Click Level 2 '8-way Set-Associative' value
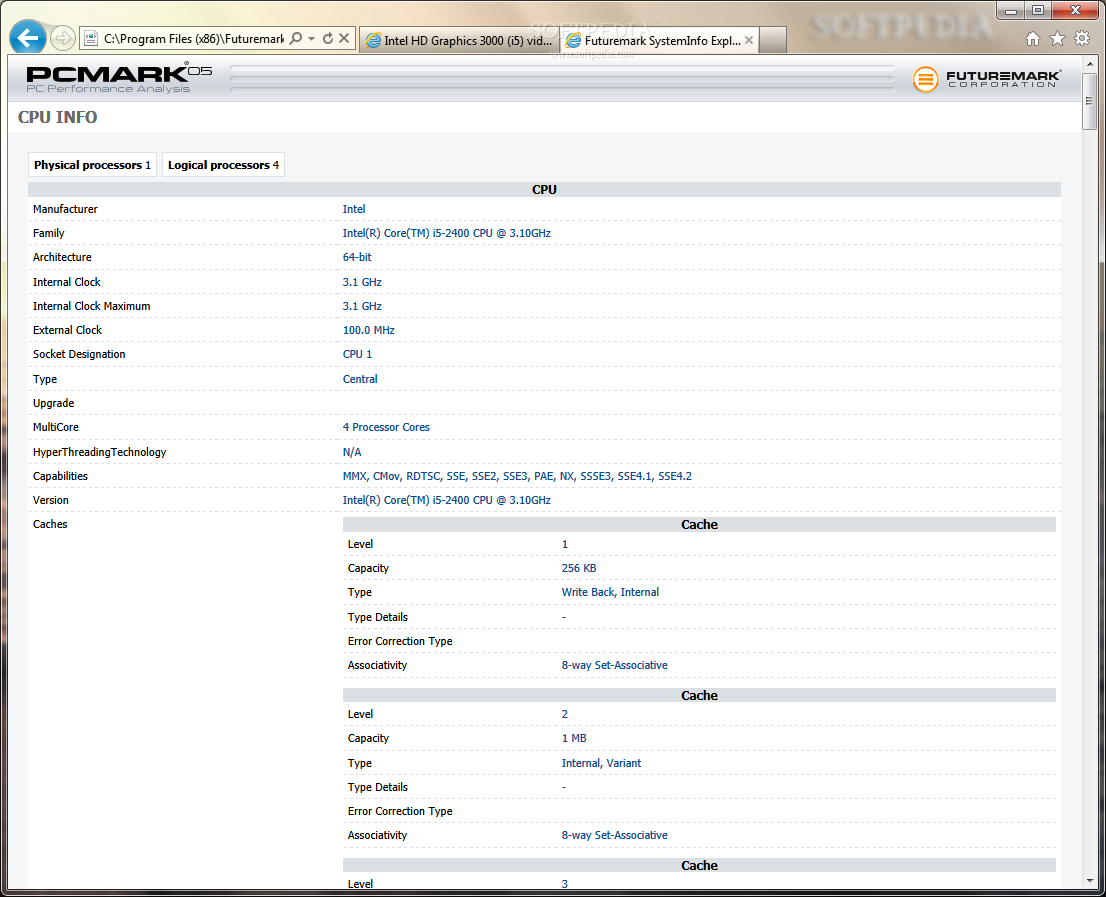The width and height of the screenshot is (1106, 897). 614,835
